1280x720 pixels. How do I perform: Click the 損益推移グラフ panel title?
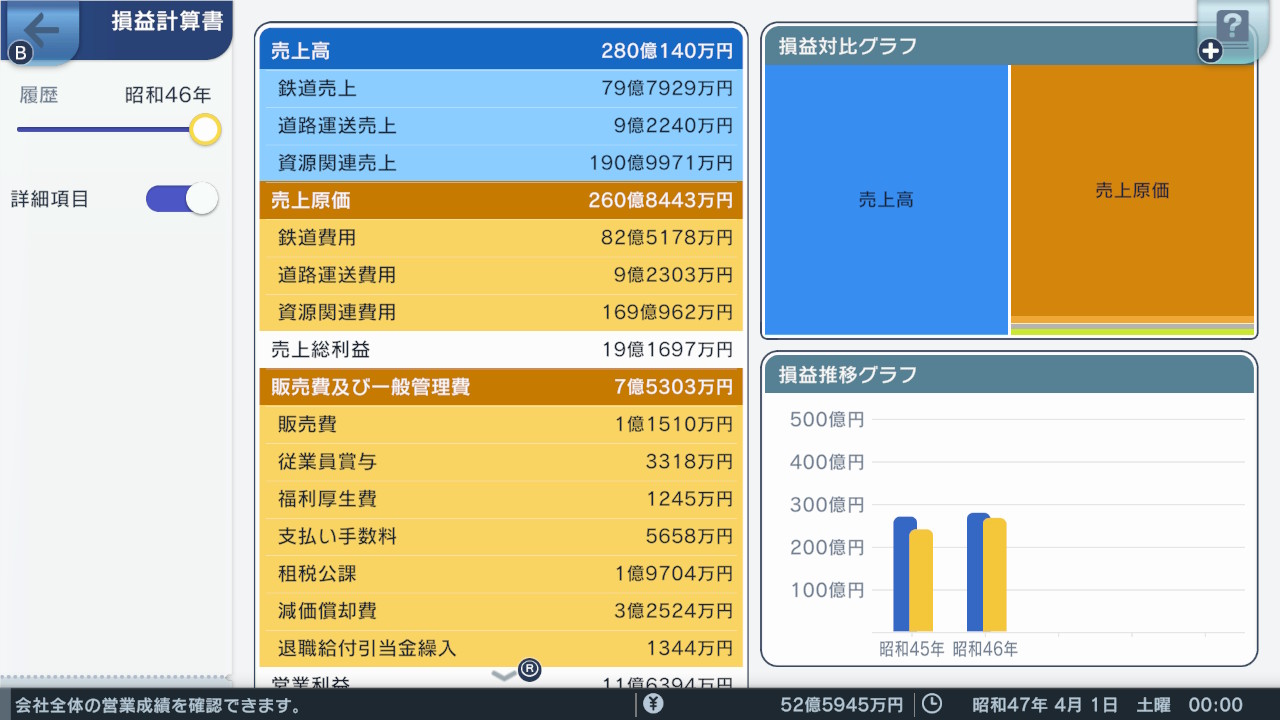(x=848, y=375)
